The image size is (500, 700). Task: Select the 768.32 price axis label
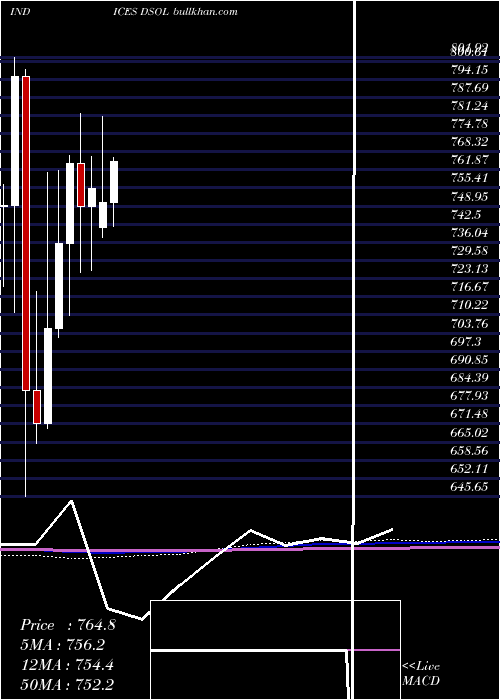[x=470, y=142]
